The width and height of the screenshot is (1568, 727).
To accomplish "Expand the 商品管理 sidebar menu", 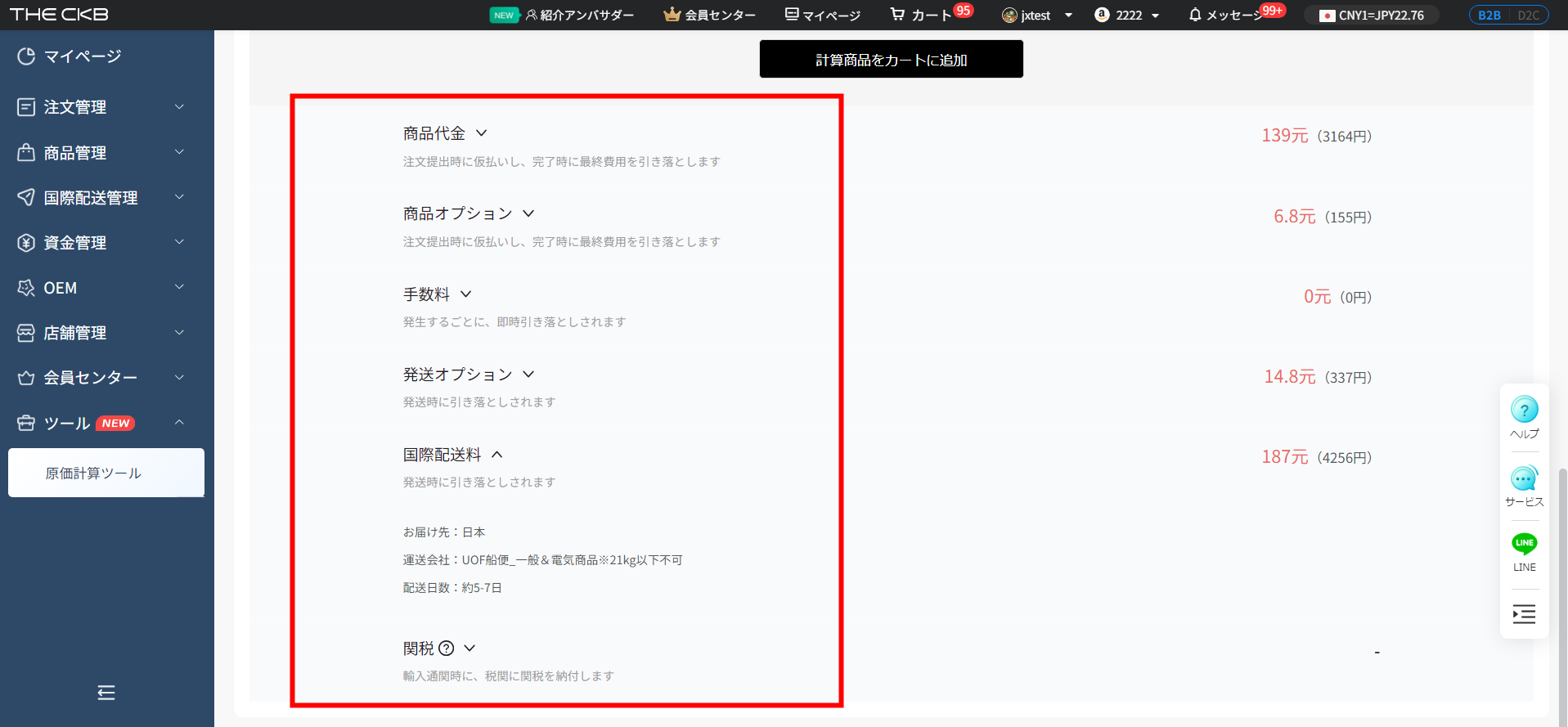I will click(x=106, y=152).
